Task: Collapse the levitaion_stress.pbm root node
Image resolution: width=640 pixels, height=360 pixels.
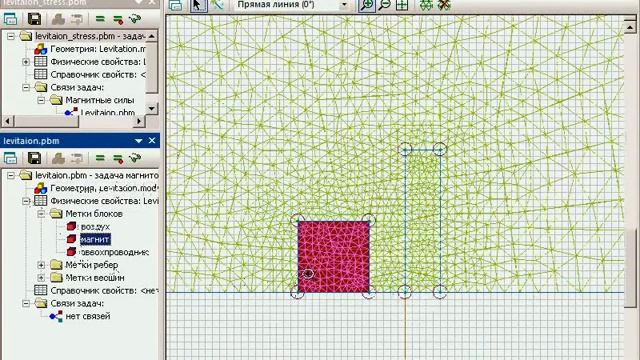Action: point(11,36)
